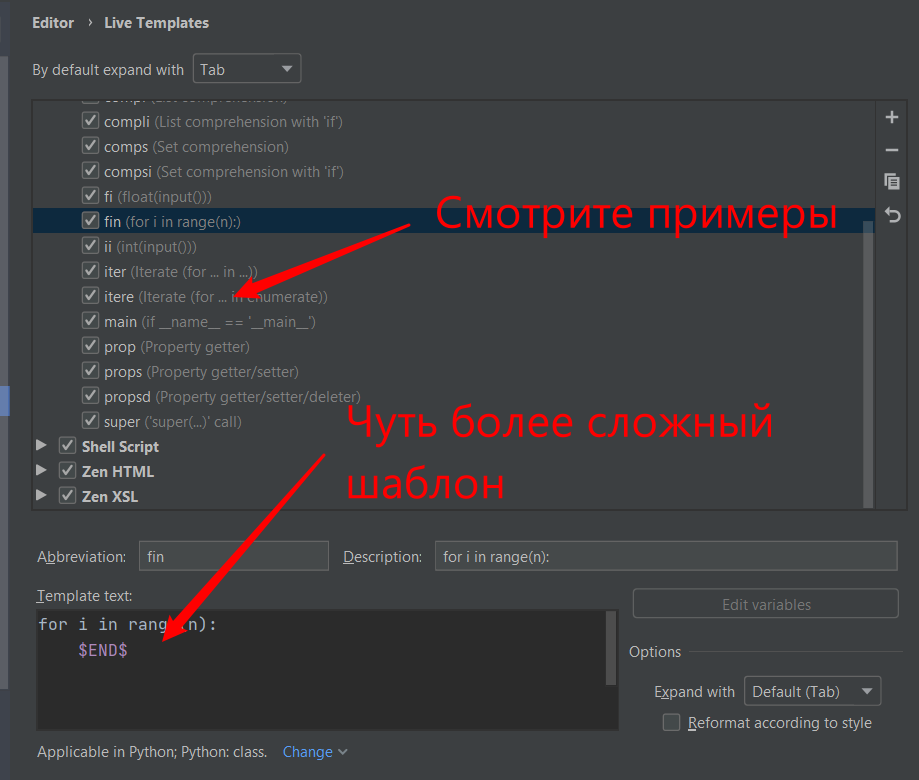This screenshot has height=780, width=919.
Task: Click the Edit variables button
Action: tap(765, 604)
